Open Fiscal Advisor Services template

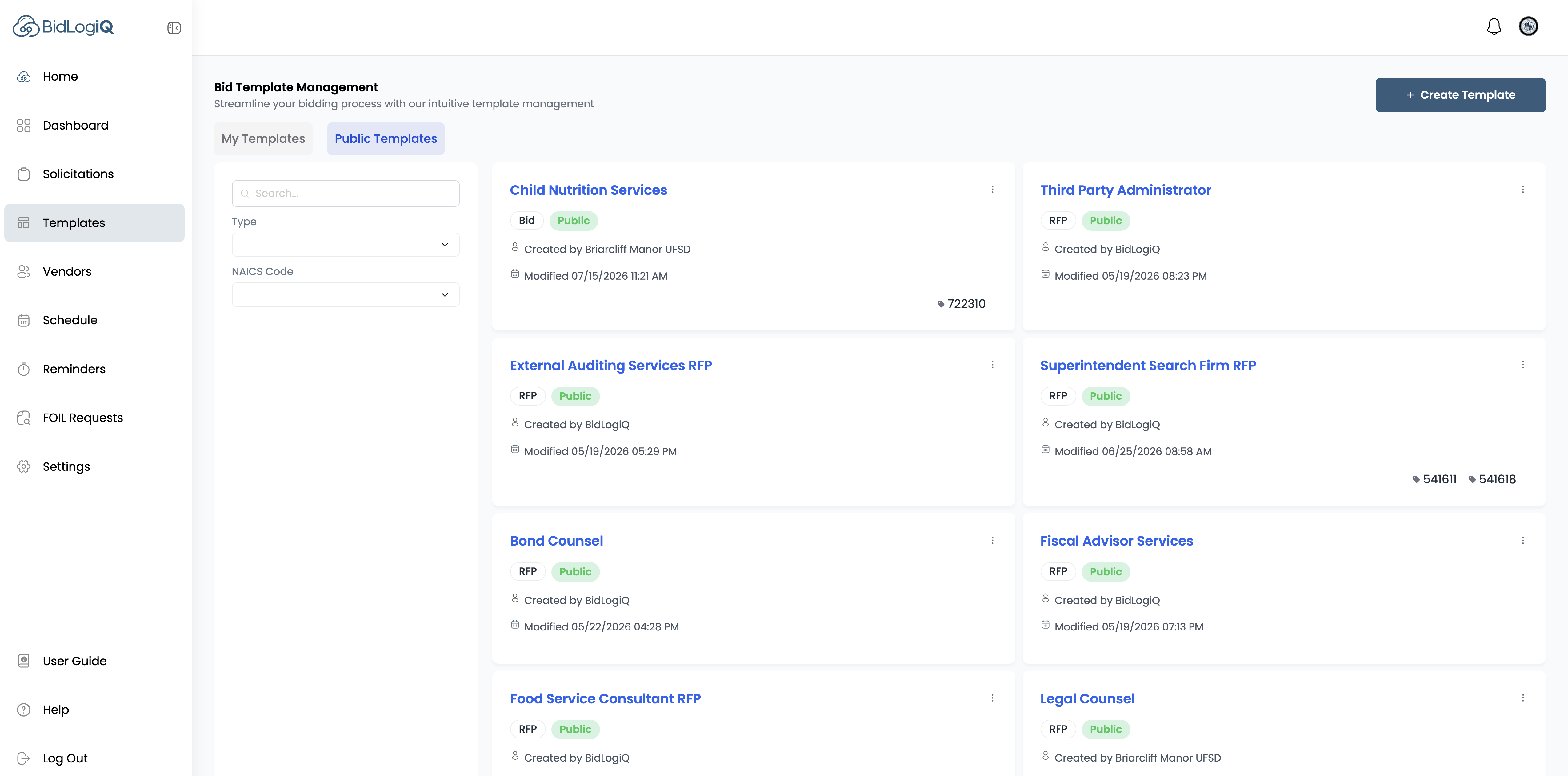[1116, 541]
